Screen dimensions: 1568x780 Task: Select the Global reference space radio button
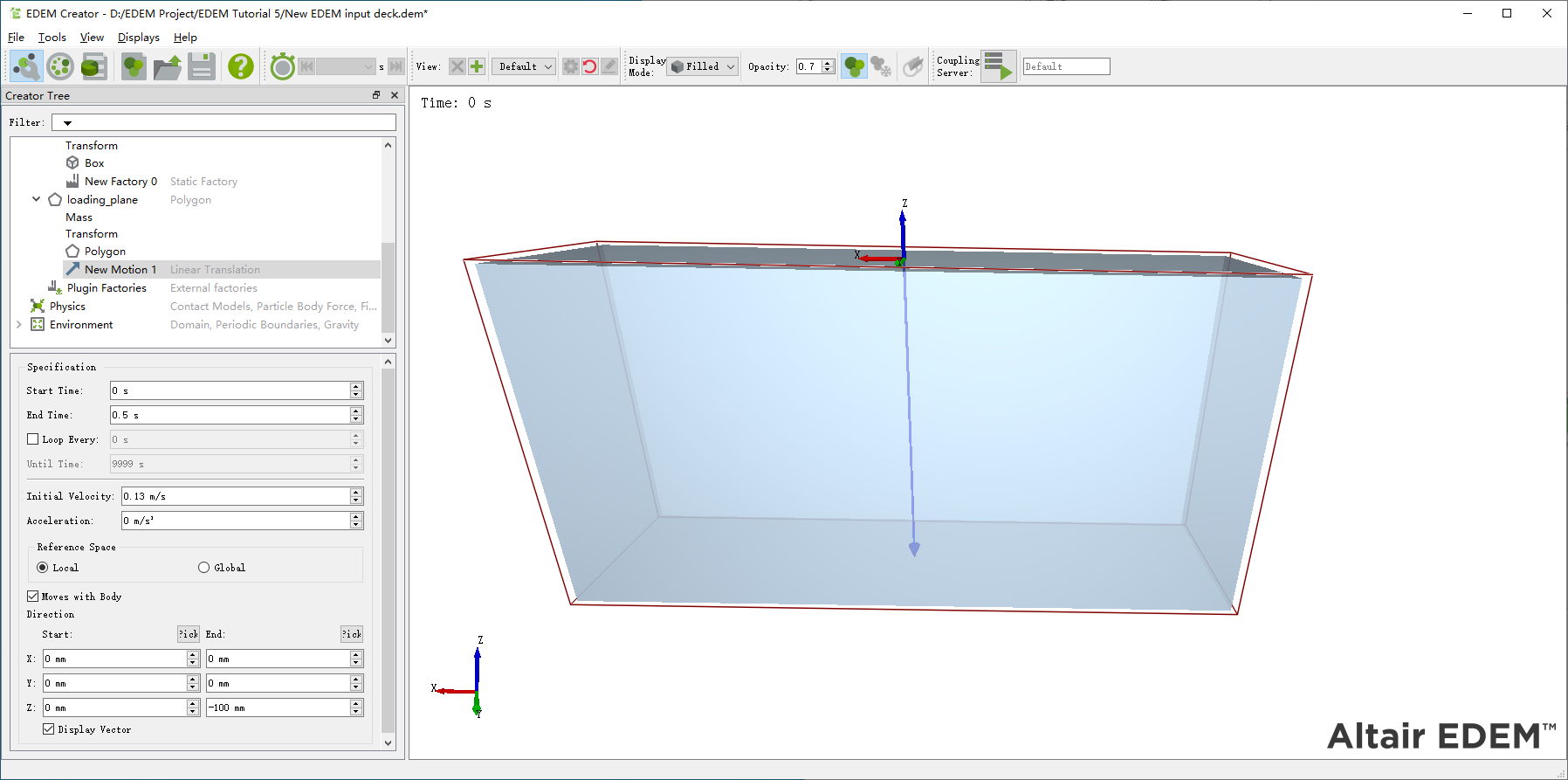pos(204,568)
